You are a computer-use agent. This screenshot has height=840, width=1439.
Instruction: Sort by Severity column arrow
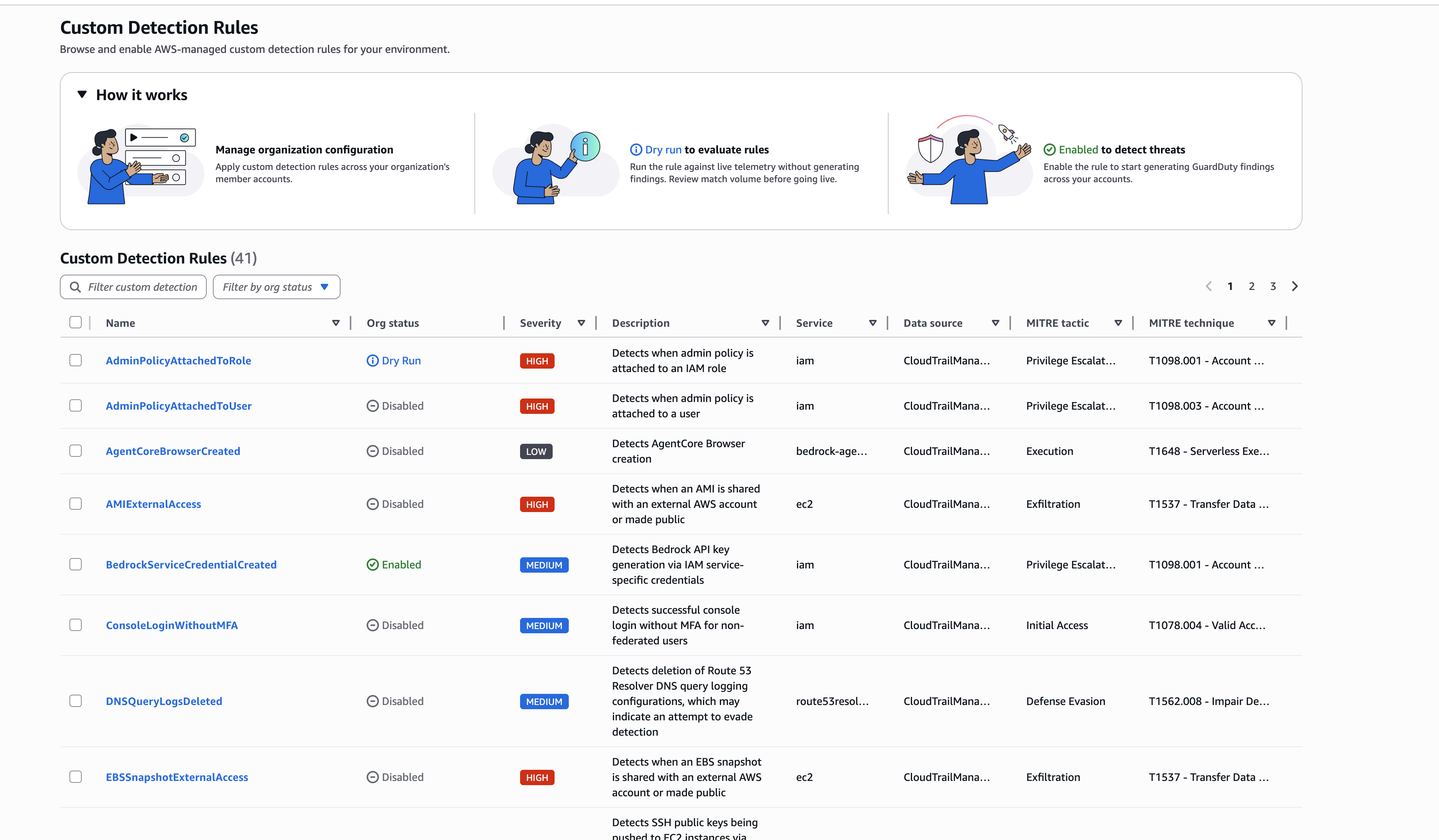pyautogui.click(x=581, y=323)
